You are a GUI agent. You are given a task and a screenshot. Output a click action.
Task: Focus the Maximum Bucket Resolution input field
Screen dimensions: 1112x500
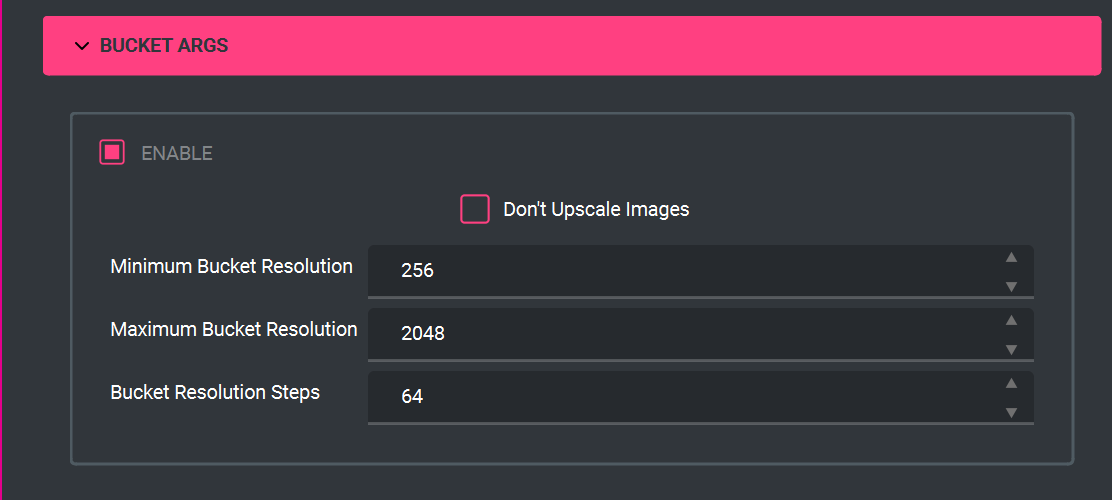click(680, 333)
